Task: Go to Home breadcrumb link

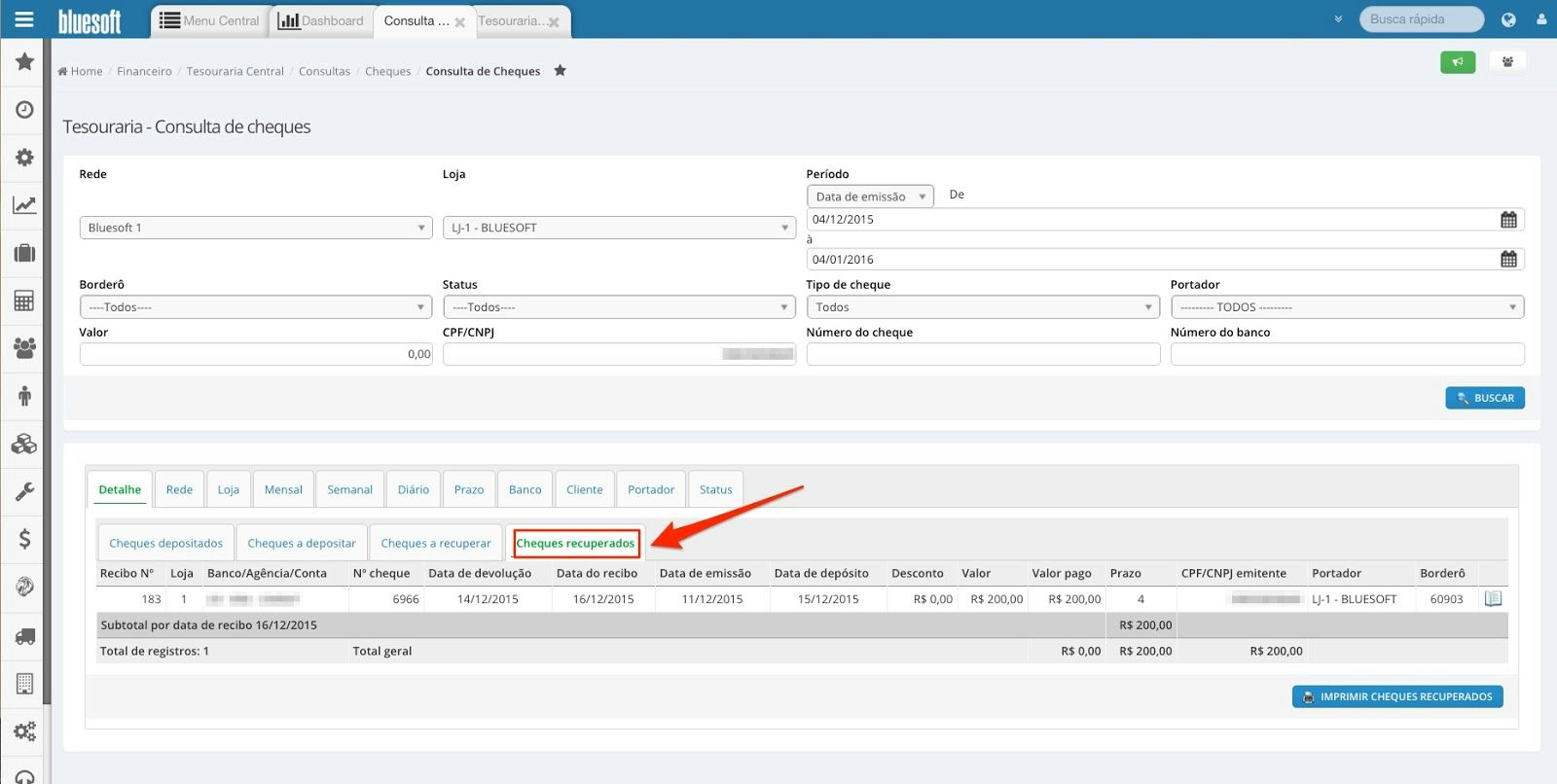Action: point(80,71)
